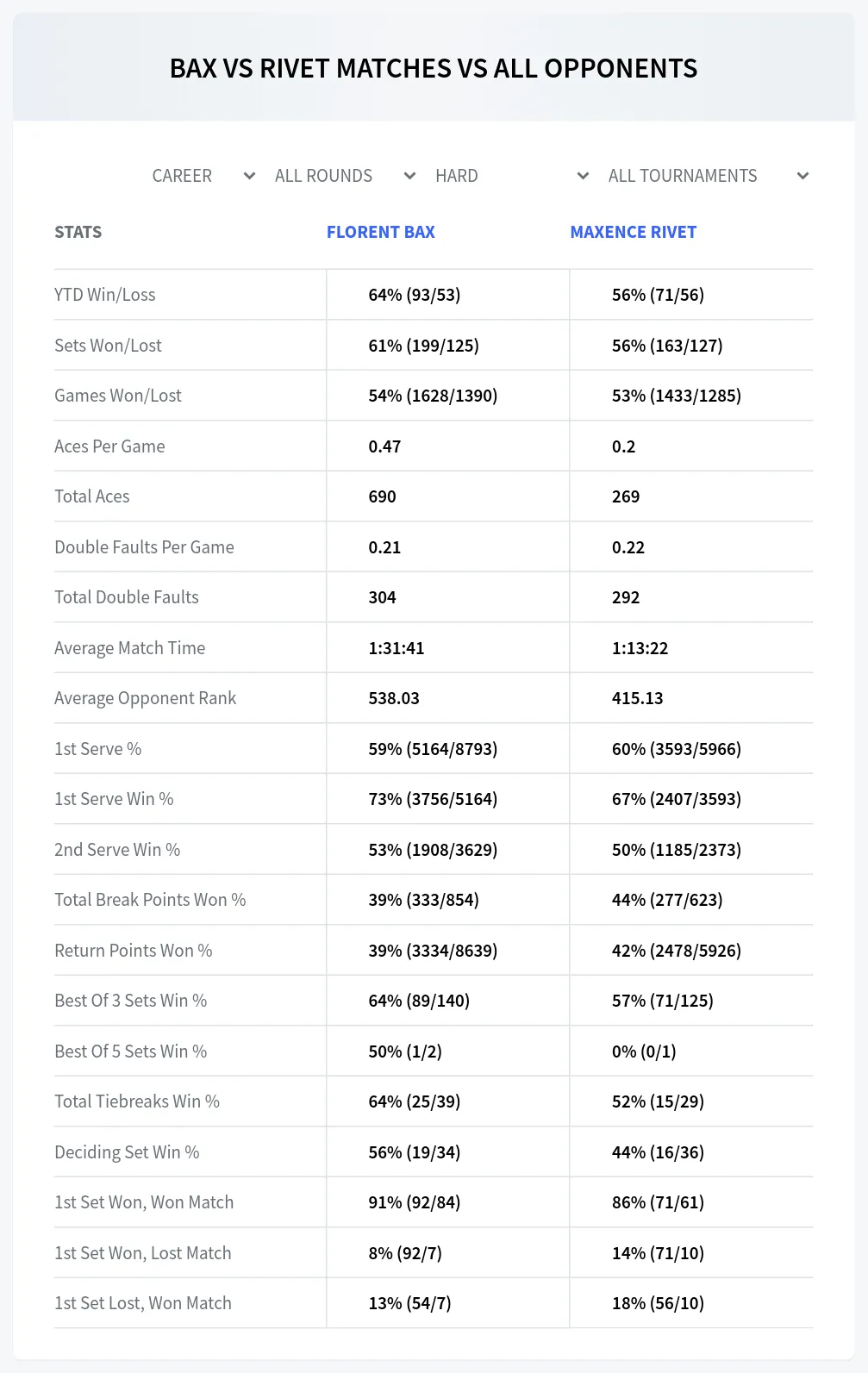Expand the ALL TOURNAMENTS dropdown
This screenshot has height=1373, width=868.
point(708,176)
